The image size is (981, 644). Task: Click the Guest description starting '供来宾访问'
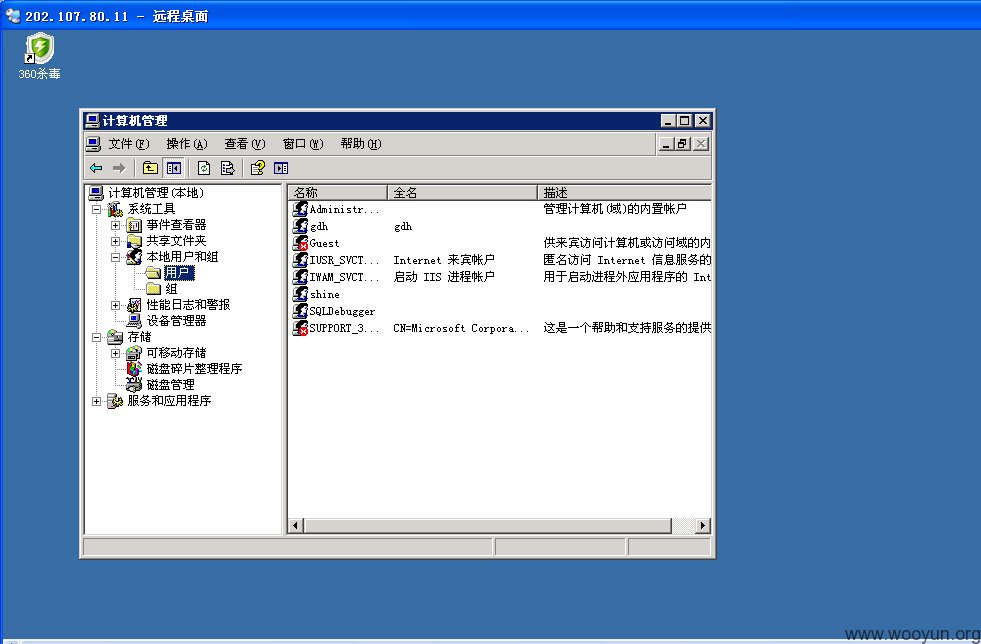pyautogui.click(x=626, y=243)
